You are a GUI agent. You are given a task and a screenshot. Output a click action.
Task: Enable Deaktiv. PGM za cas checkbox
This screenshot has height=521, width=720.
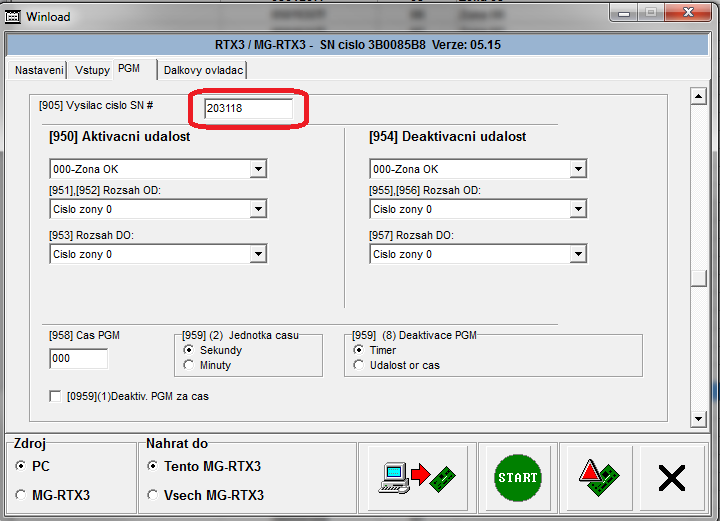click(x=56, y=397)
